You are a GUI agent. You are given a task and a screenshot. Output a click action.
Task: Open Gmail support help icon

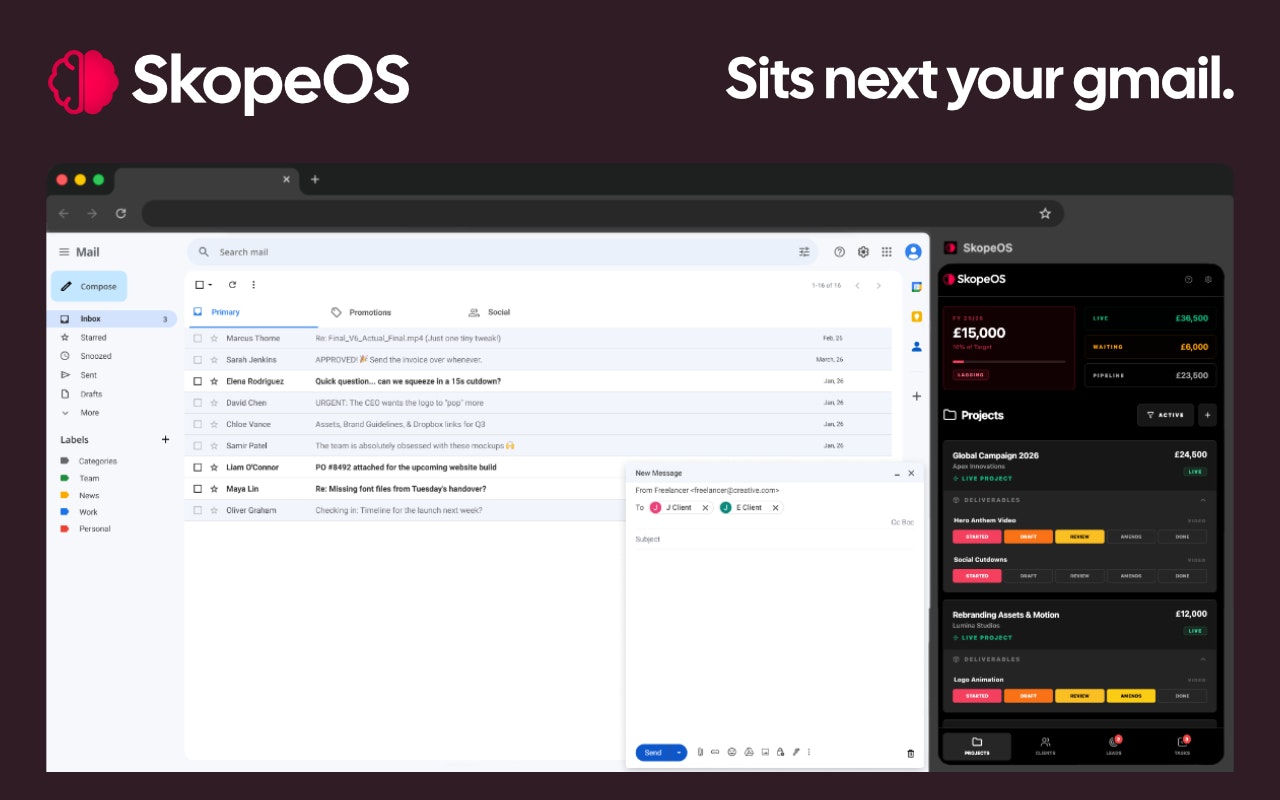pos(840,252)
